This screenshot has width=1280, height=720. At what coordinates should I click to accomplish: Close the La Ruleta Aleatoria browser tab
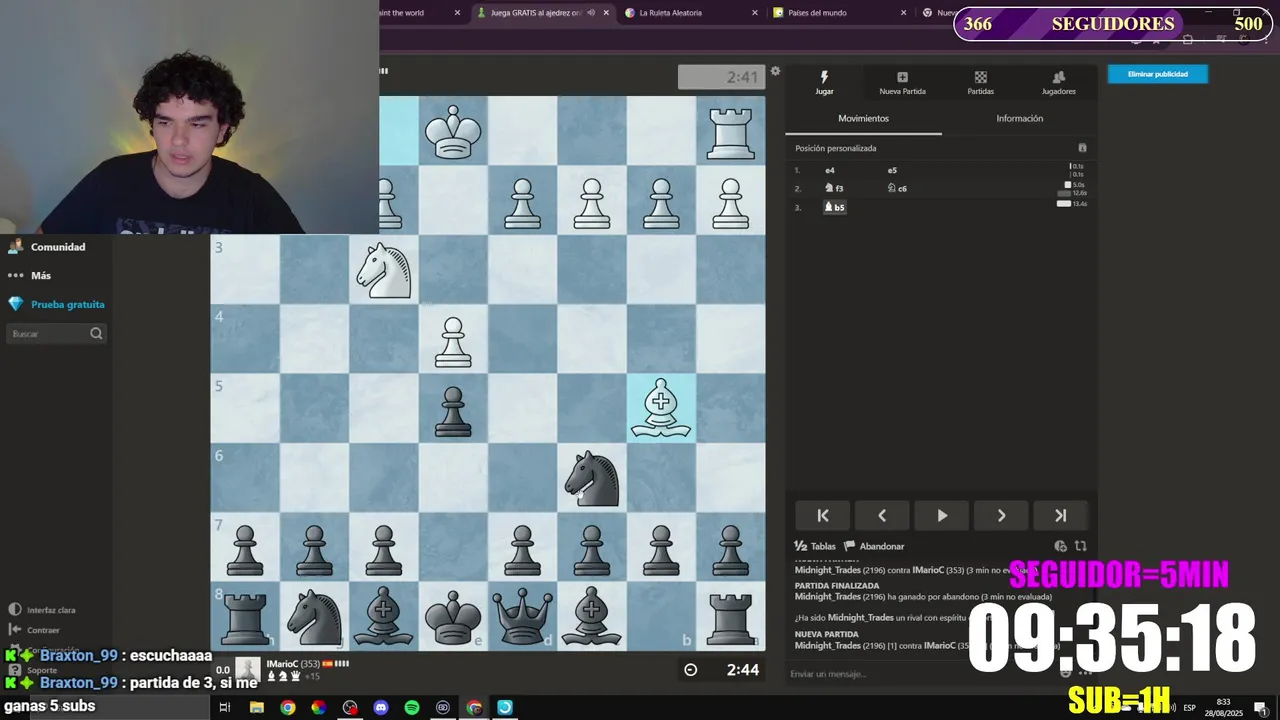755,13
